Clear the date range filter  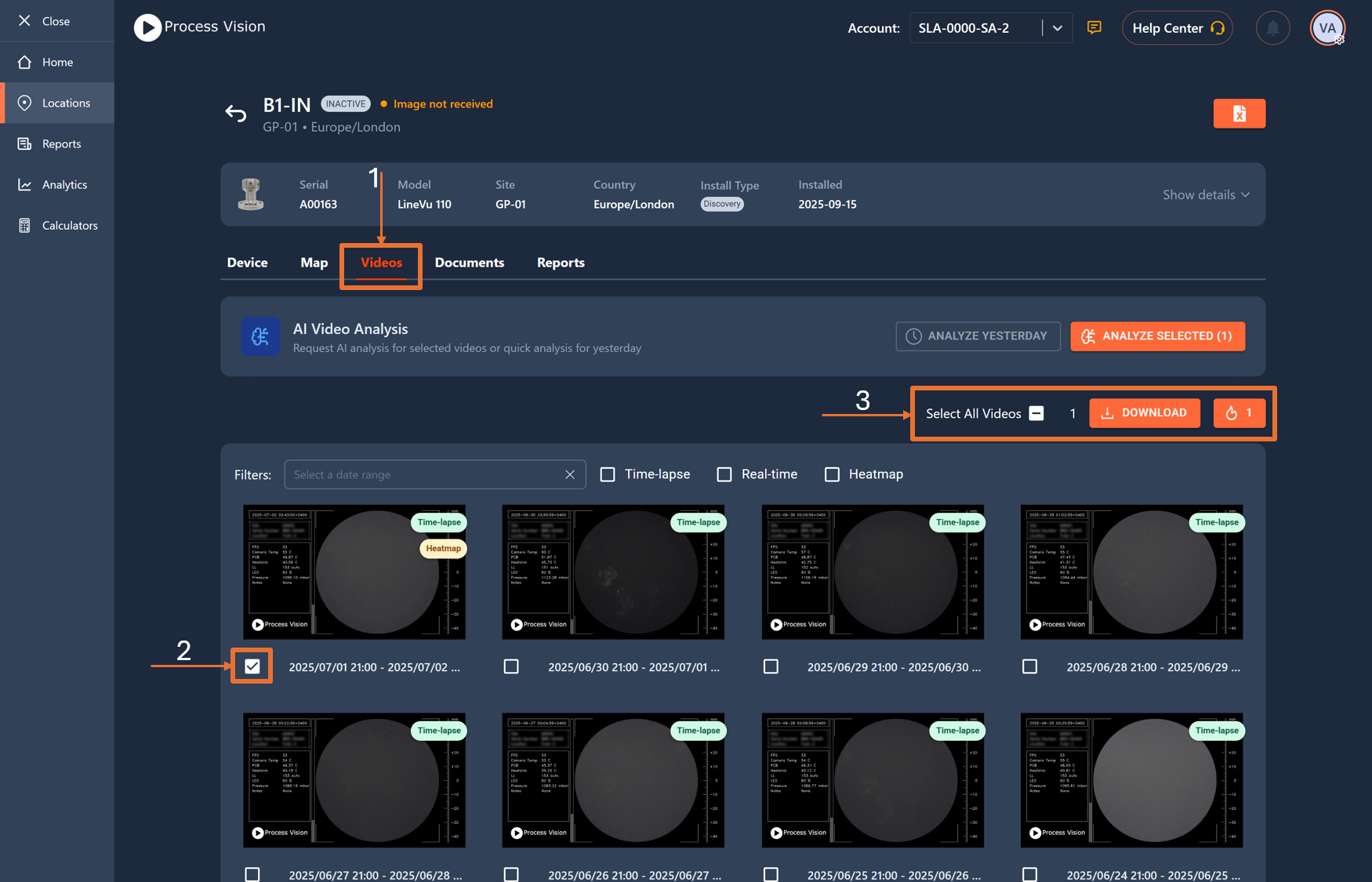tap(570, 474)
